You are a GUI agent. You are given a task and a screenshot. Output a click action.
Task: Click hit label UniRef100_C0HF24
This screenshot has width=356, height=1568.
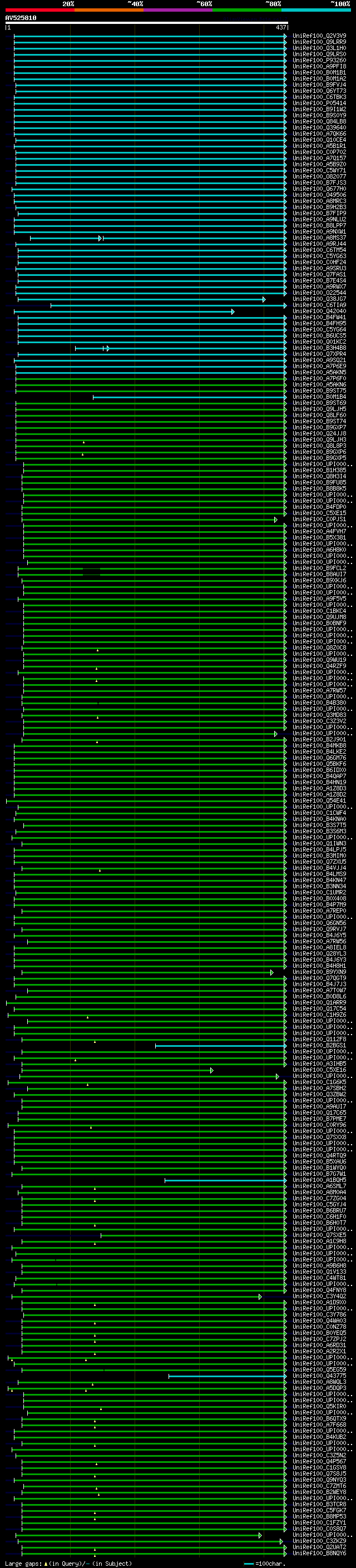coord(319,263)
